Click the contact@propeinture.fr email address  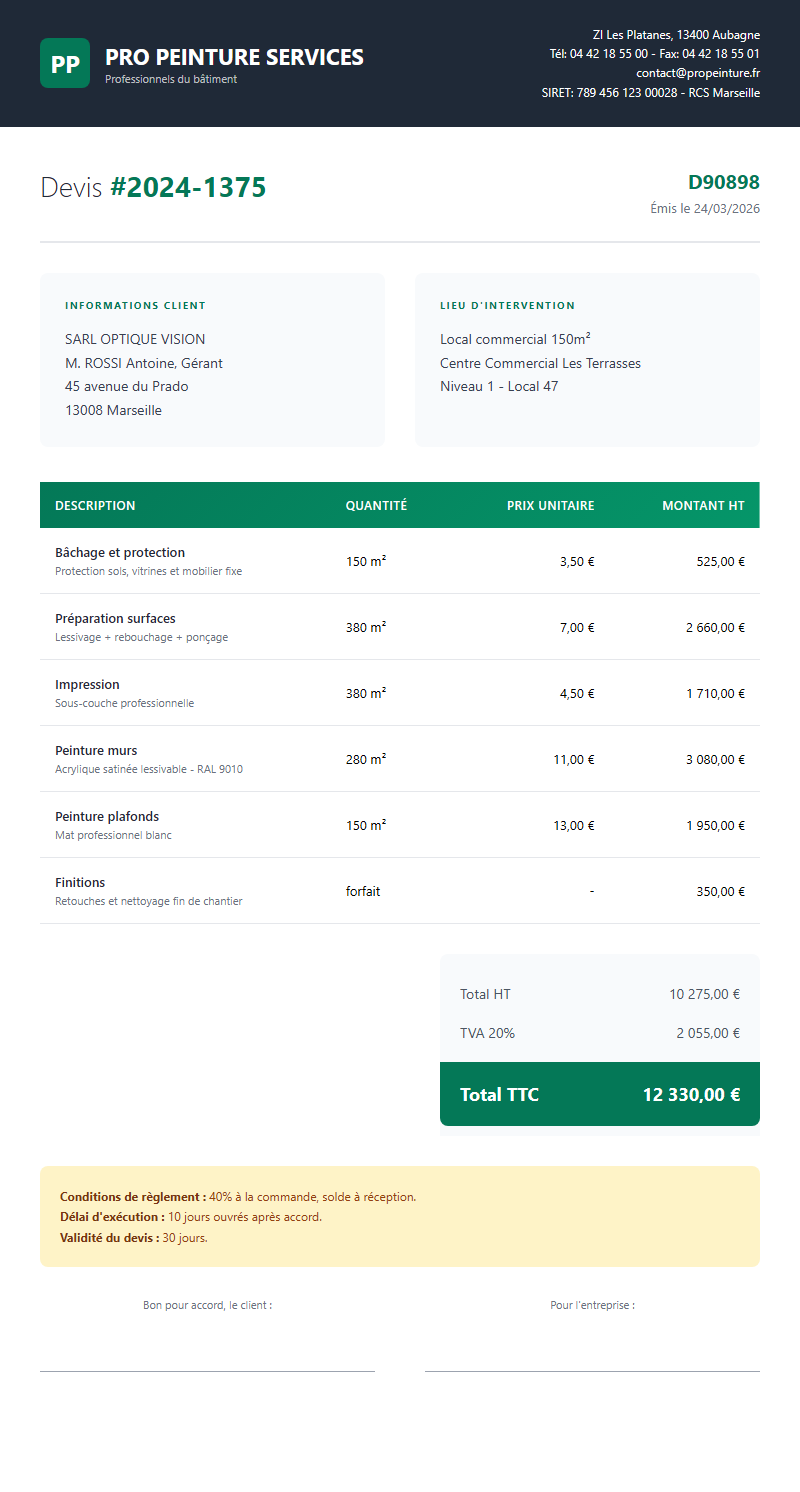click(698, 73)
